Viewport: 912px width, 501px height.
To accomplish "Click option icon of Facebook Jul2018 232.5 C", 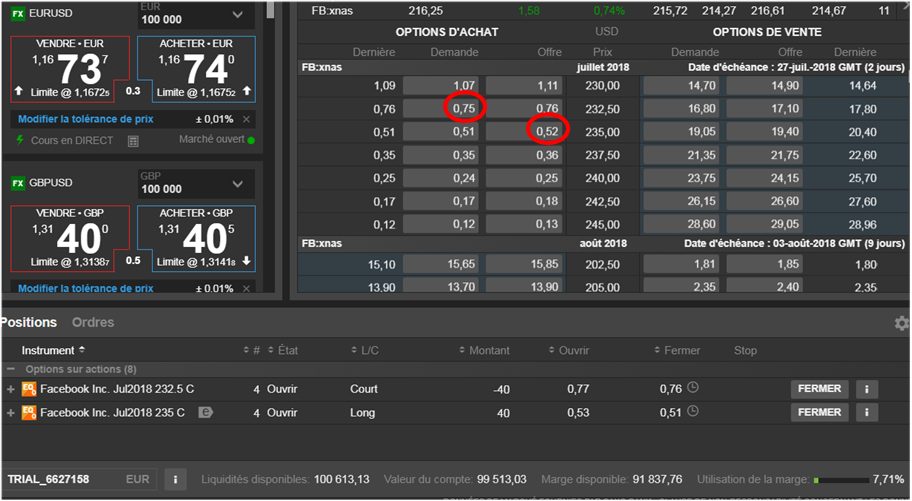I will click(29, 389).
